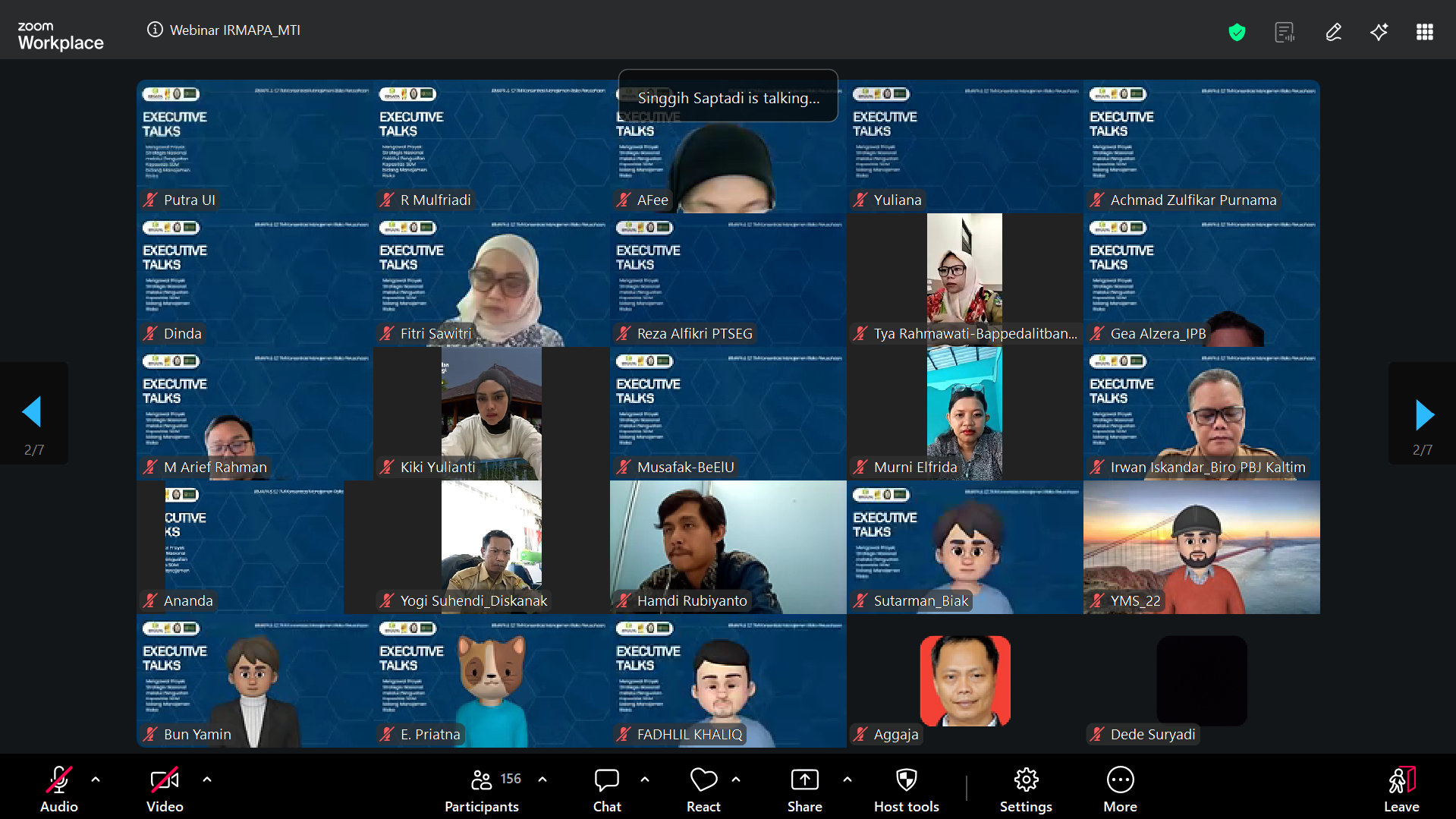Click the M Arief Rahman name label
Image resolution: width=1456 pixels, height=819 pixels.
click(215, 468)
